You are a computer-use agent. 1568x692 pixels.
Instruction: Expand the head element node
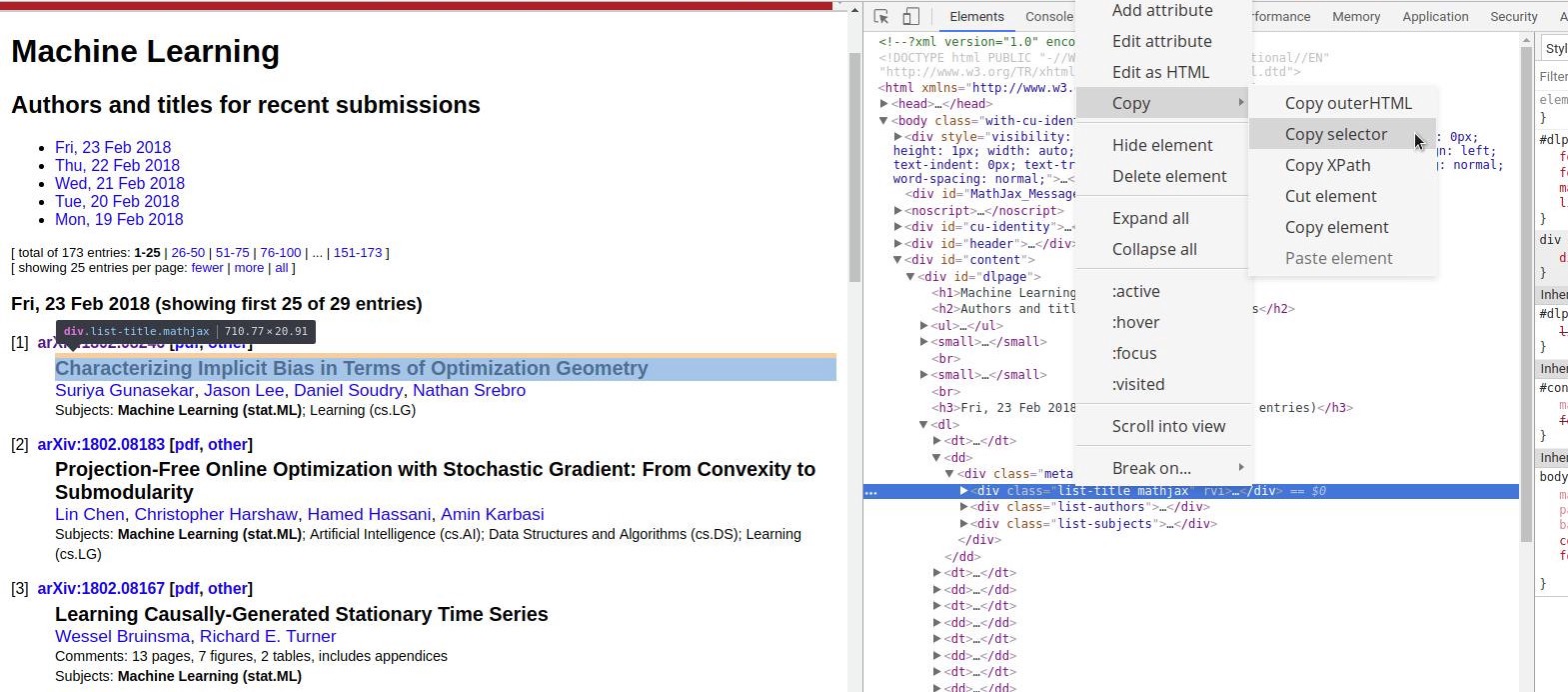(884, 104)
